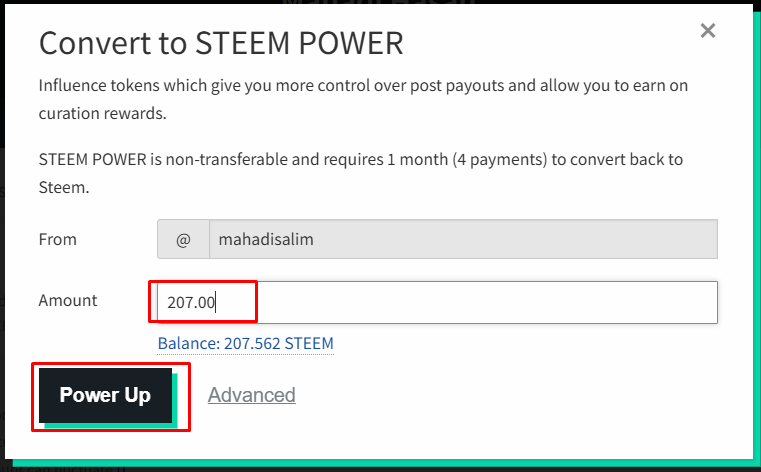Click the Balance: 207.562 STEEM link
The height and width of the screenshot is (472, 761).
(245, 344)
